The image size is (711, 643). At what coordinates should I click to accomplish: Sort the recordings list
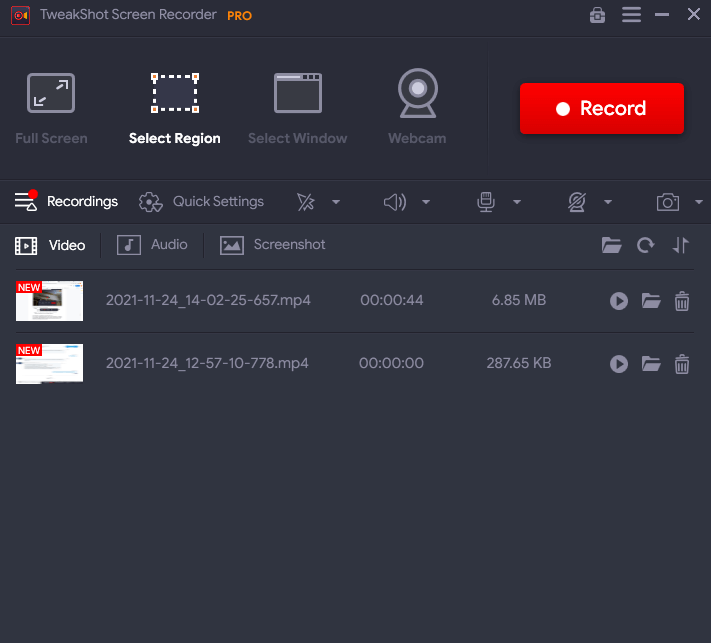[680, 245]
